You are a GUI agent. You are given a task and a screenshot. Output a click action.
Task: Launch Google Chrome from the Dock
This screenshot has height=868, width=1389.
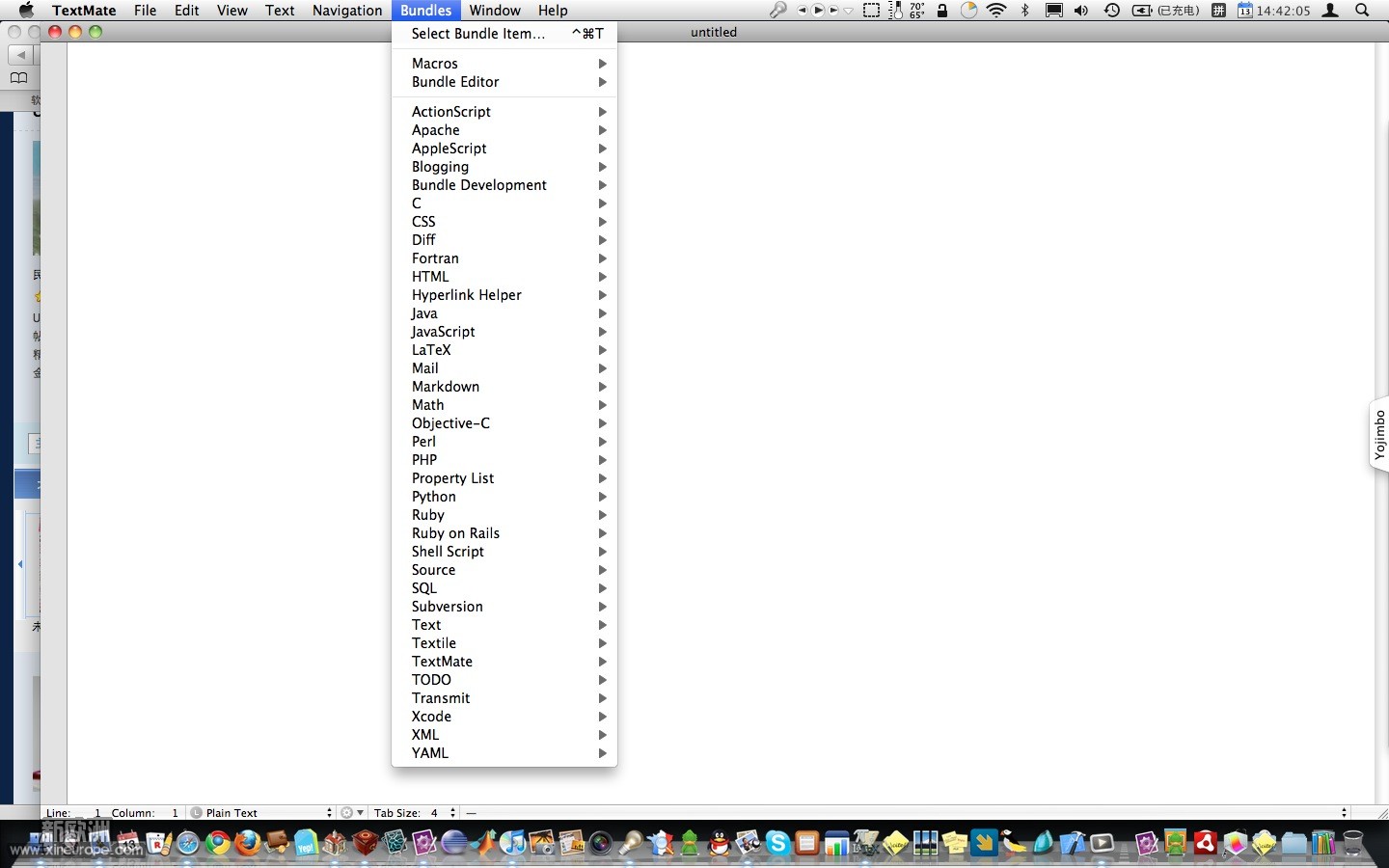218,843
